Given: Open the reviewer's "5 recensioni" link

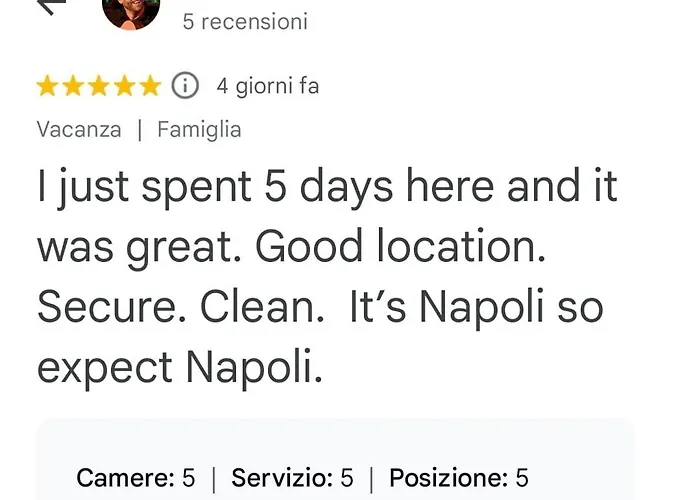Looking at the screenshot, I should (245, 21).
